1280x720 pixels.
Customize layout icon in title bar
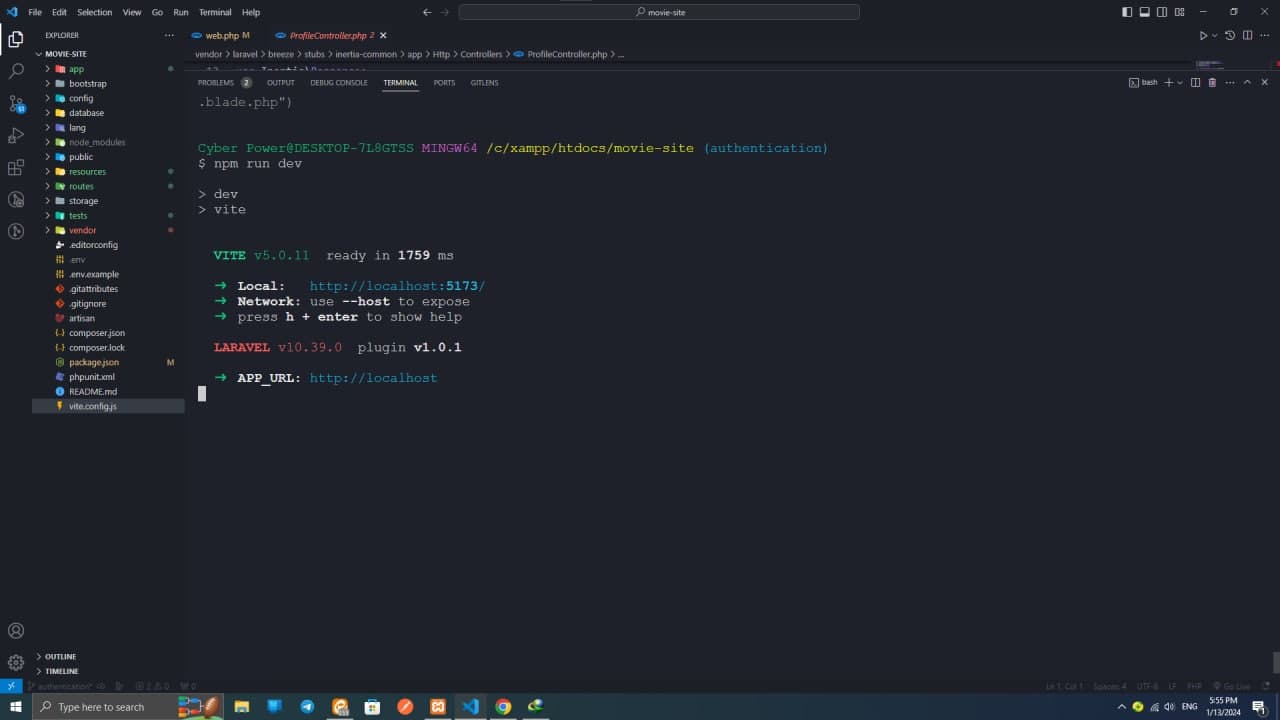[1179, 12]
